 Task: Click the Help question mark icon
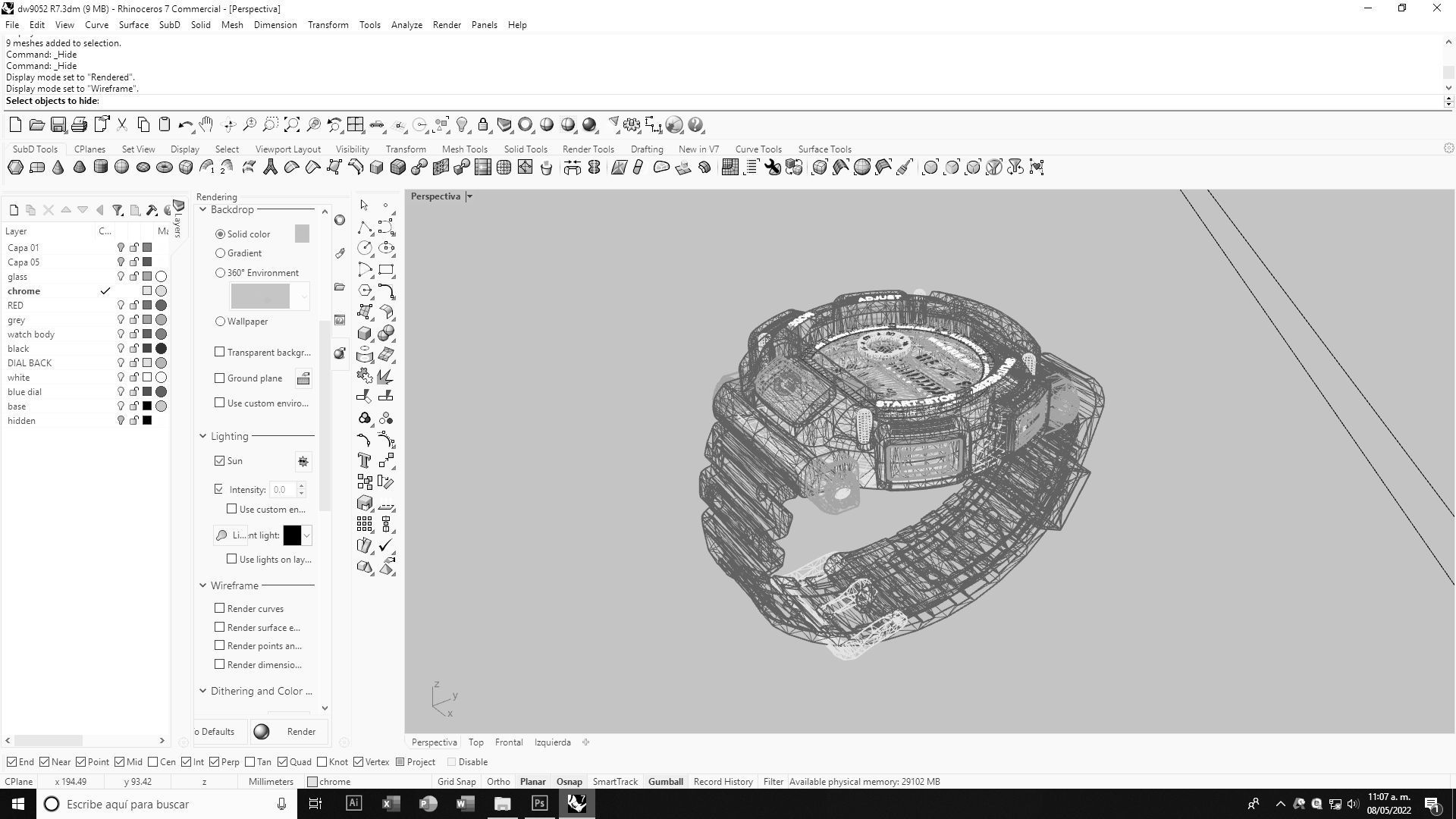tap(696, 125)
